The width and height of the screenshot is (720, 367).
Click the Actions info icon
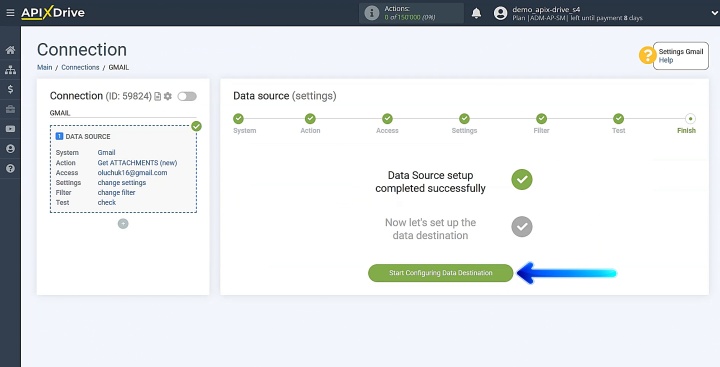(371, 13)
